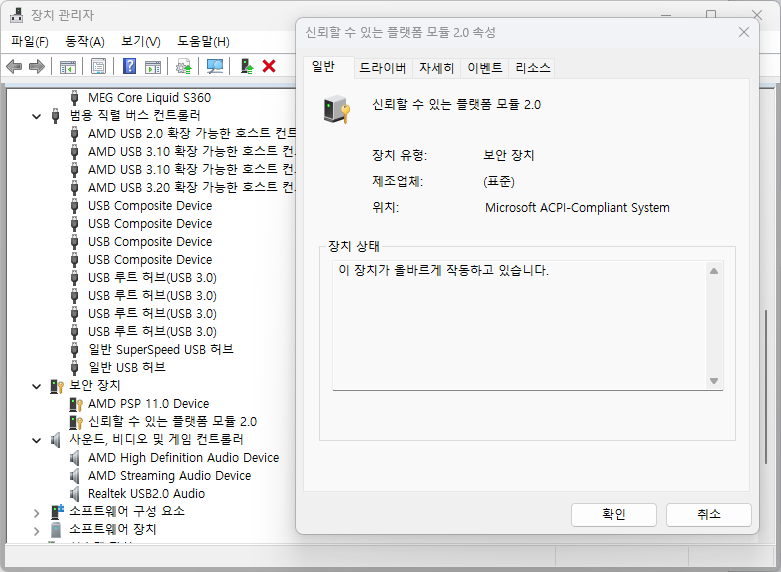The image size is (781, 572).
Task: Click the update driver green arrow icon
Action: [247, 66]
